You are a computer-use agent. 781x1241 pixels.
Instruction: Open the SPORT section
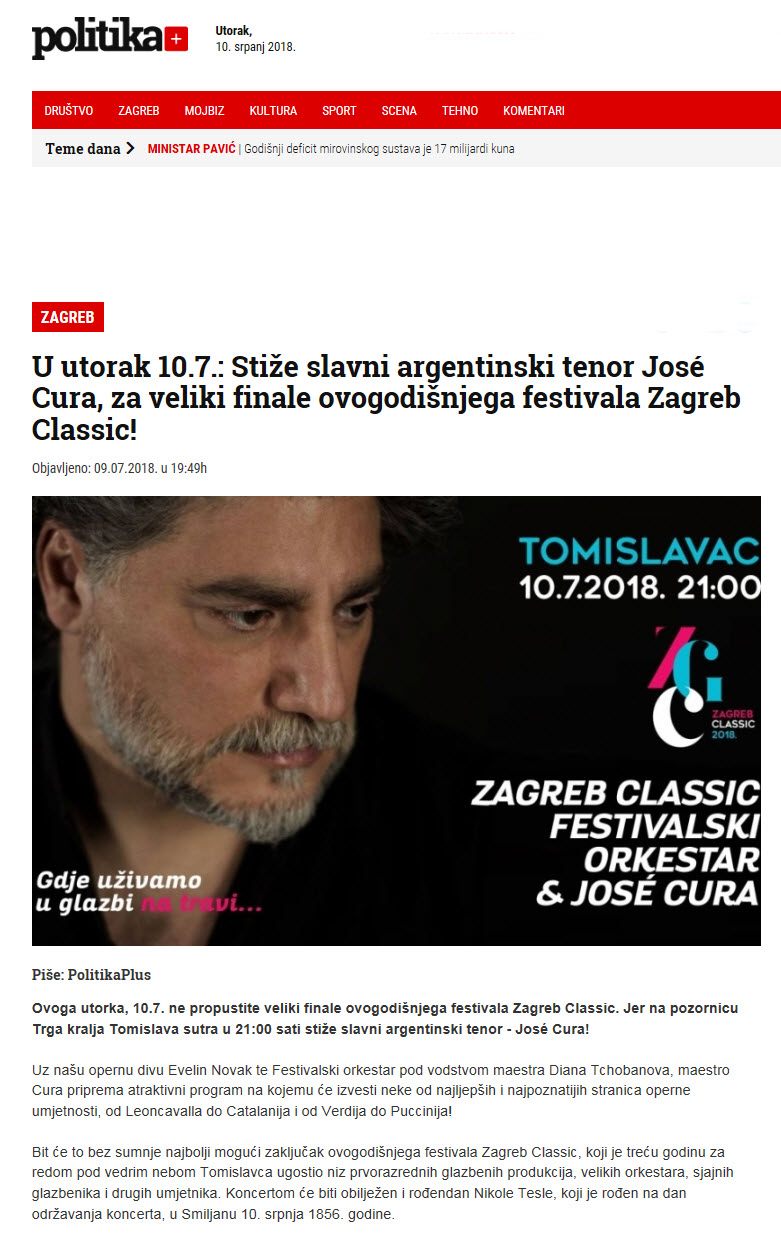tap(339, 111)
